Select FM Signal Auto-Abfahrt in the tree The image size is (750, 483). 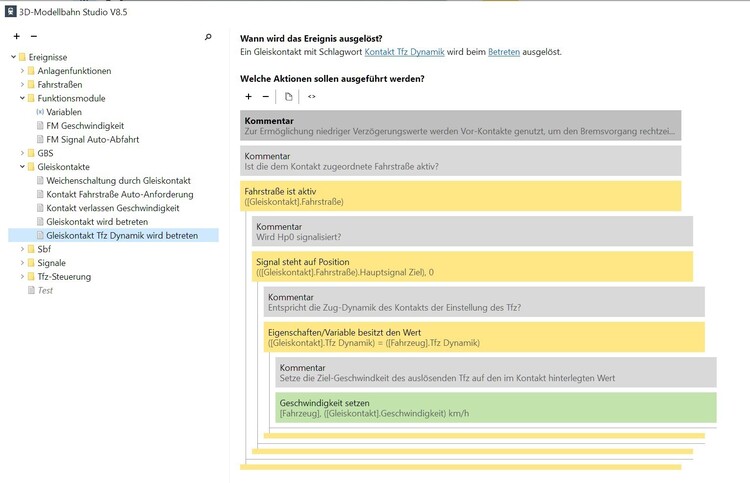tap(92, 140)
